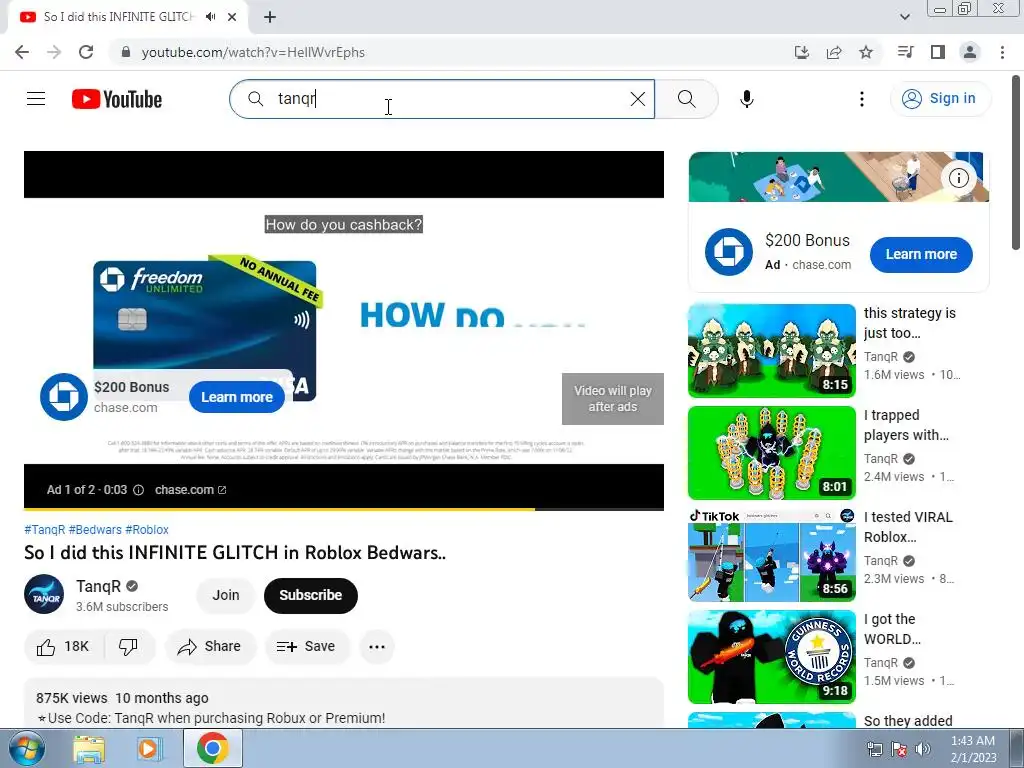
Task: Open 'I trapped players with' video thumbnail
Action: click(x=772, y=453)
